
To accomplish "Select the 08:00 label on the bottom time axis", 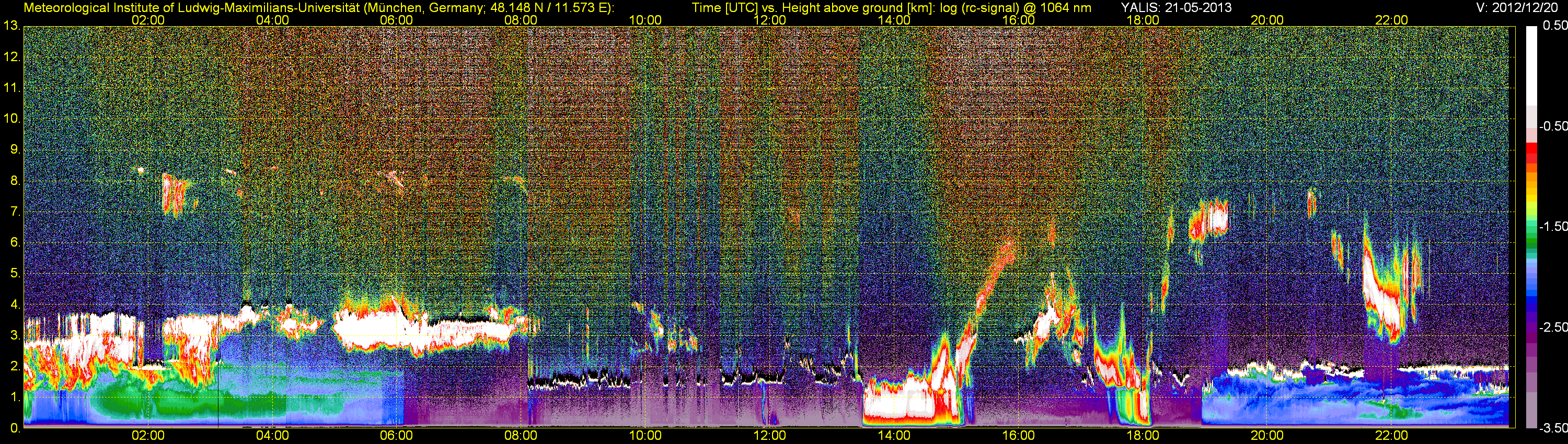I will point(521,436).
